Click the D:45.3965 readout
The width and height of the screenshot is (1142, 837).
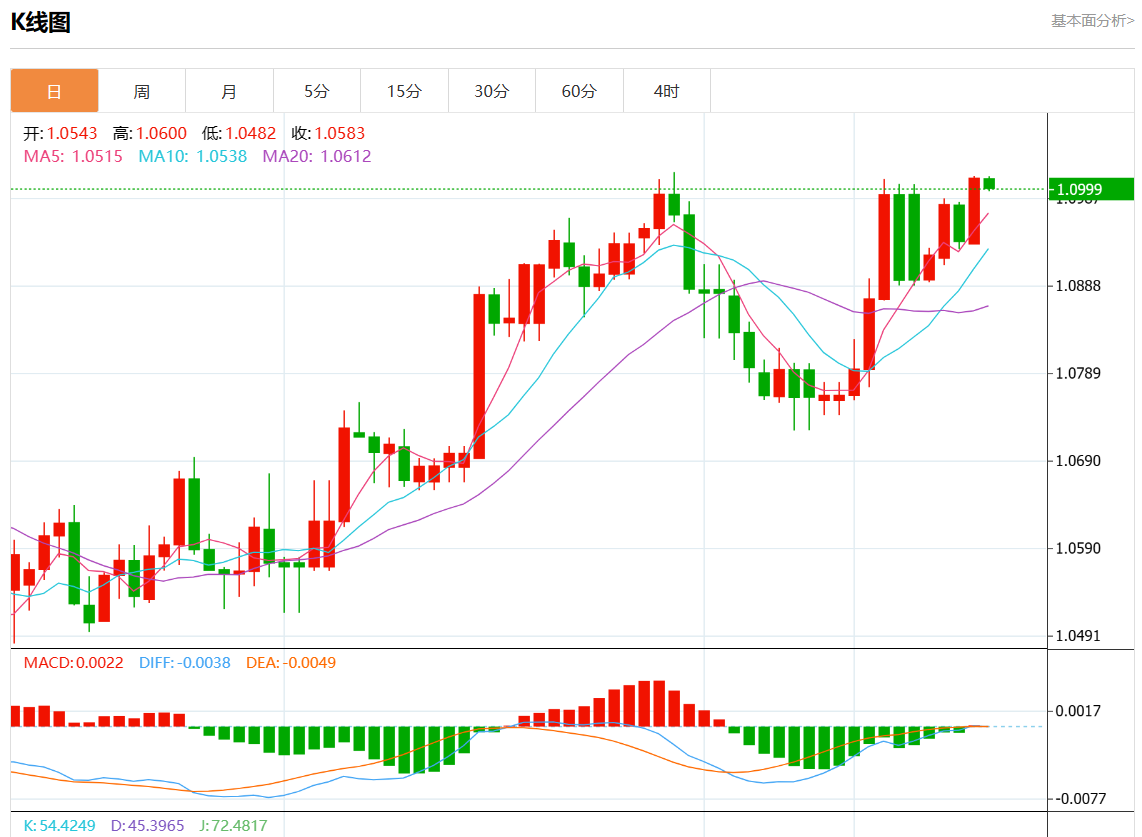coord(147,825)
